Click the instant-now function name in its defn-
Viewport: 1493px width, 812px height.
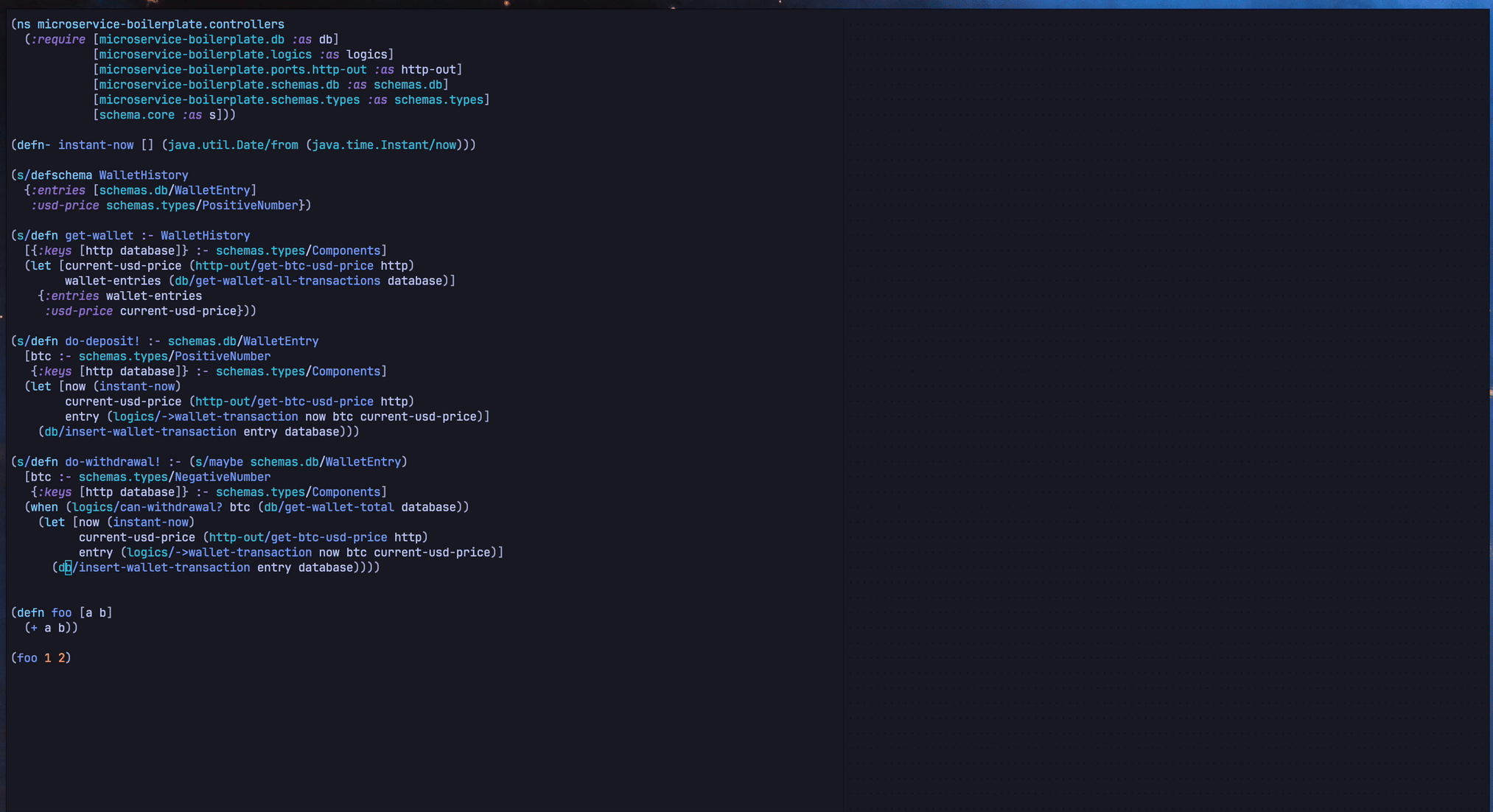pos(96,145)
